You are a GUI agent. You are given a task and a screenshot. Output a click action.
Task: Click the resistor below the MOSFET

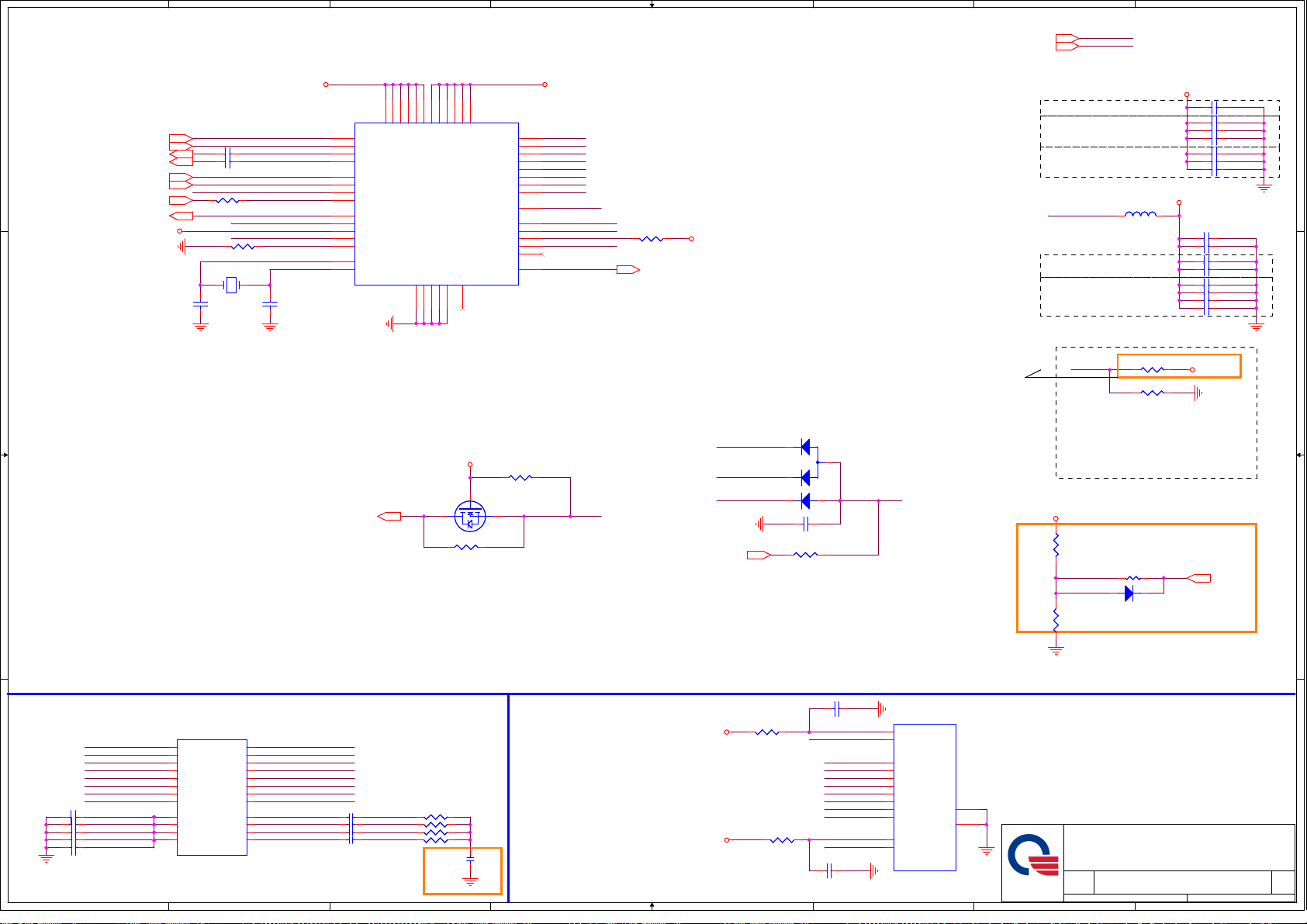pyautogui.click(x=465, y=547)
